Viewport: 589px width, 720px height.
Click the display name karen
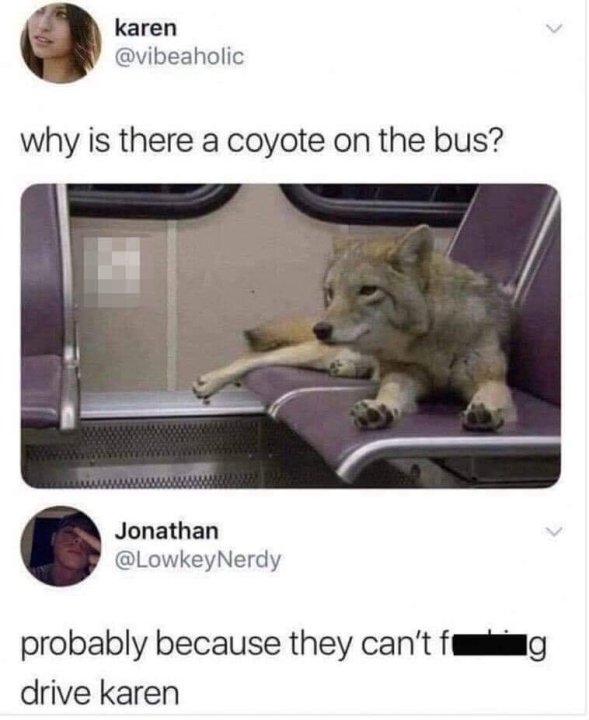click(x=146, y=28)
